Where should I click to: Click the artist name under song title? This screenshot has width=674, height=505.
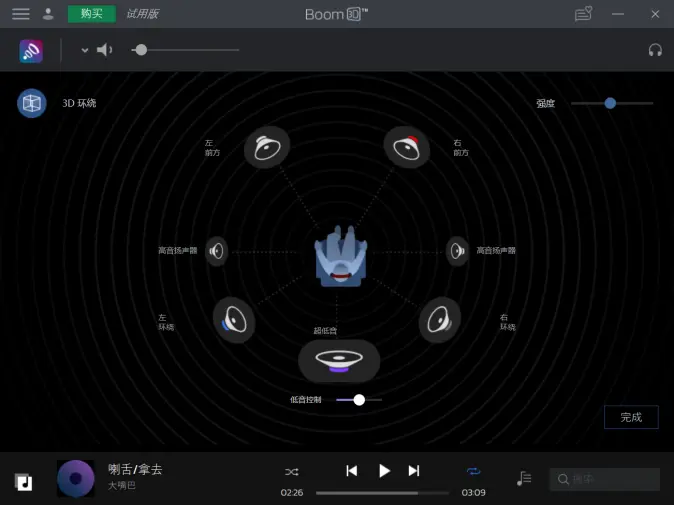pos(122,485)
